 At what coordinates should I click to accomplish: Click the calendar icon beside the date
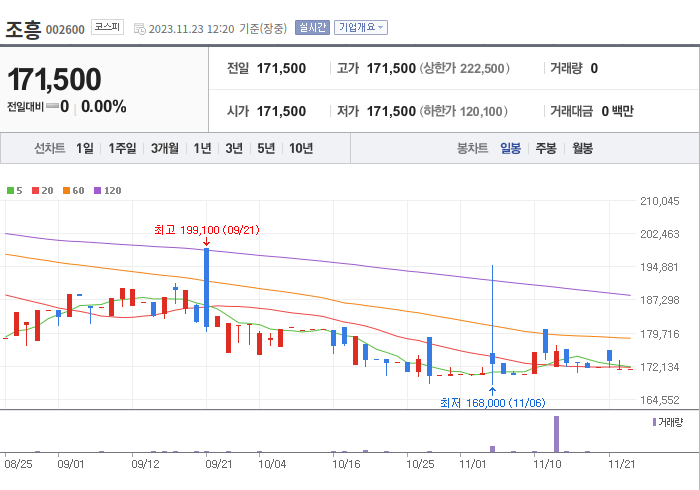click(140, 29)
